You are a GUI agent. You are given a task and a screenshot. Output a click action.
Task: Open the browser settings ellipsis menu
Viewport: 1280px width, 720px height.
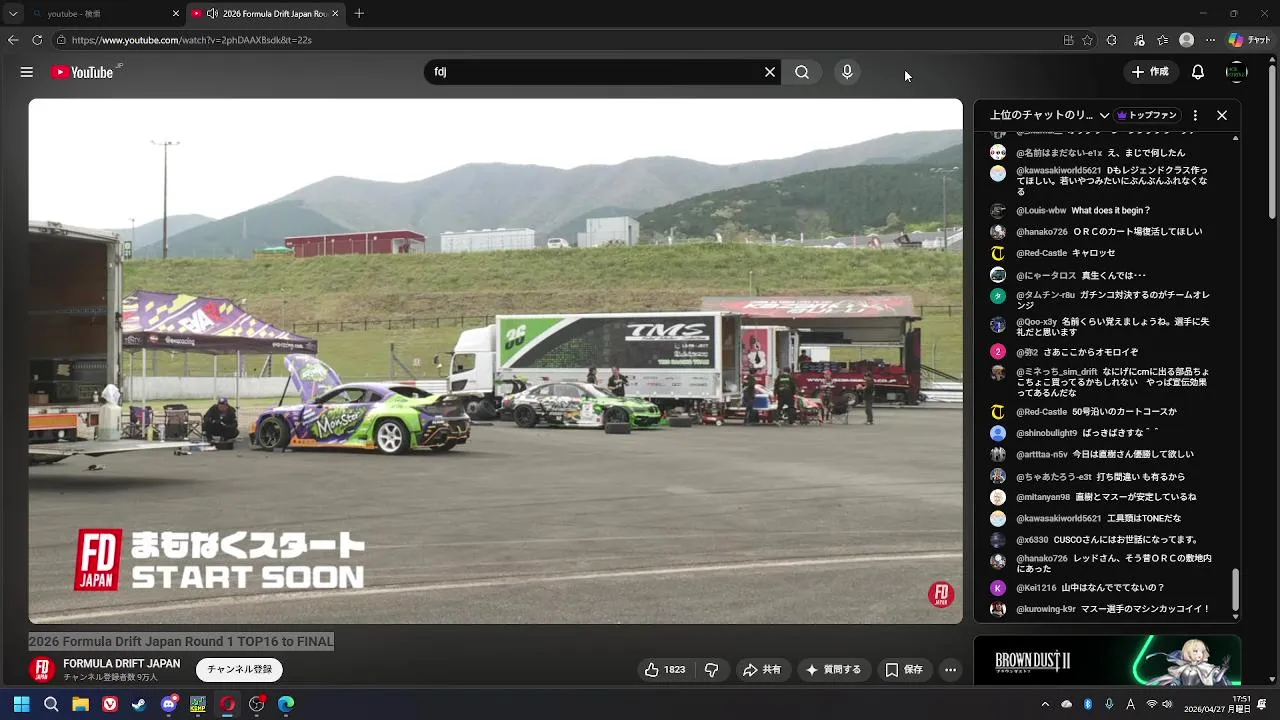[1211, 40]
